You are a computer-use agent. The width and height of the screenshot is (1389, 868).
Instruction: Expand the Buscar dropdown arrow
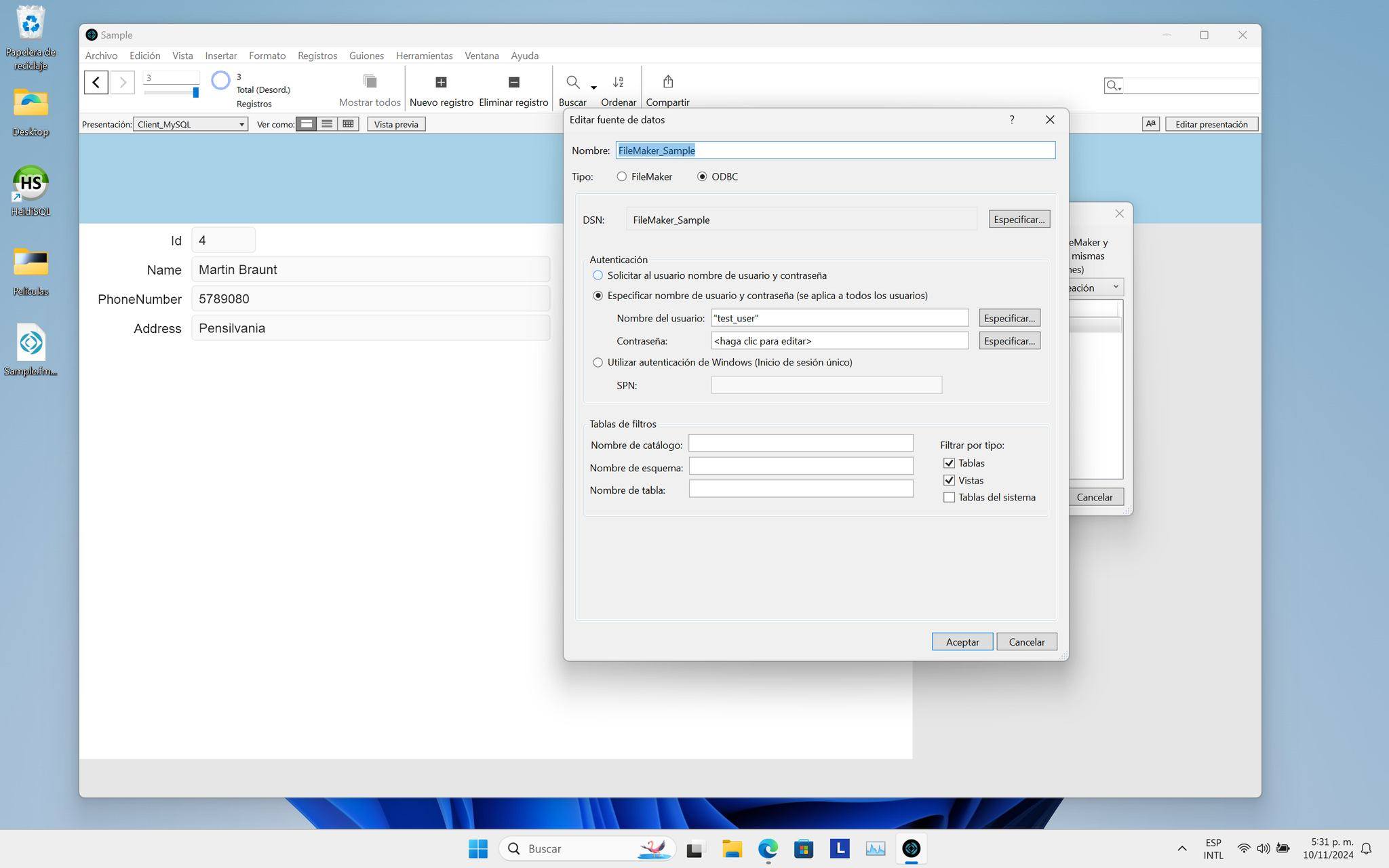[593, 87]
